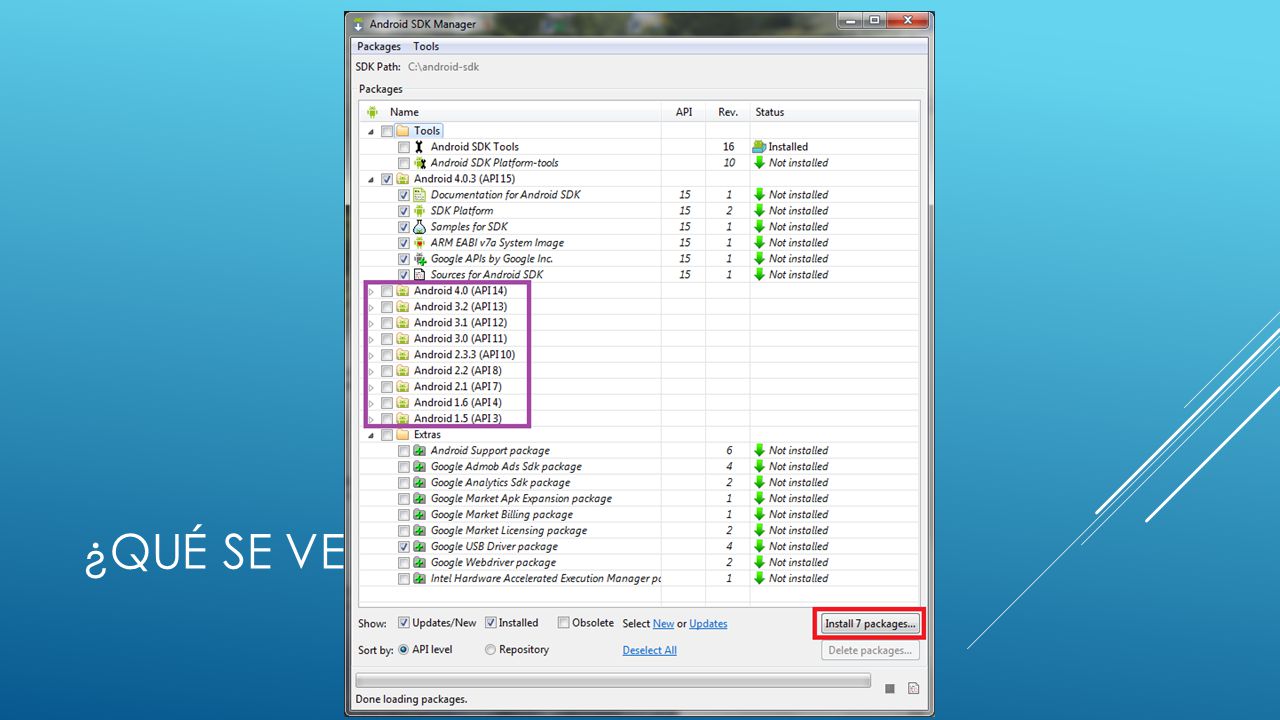Expand the Android 3.2 (API 13) node

[372, 307]
